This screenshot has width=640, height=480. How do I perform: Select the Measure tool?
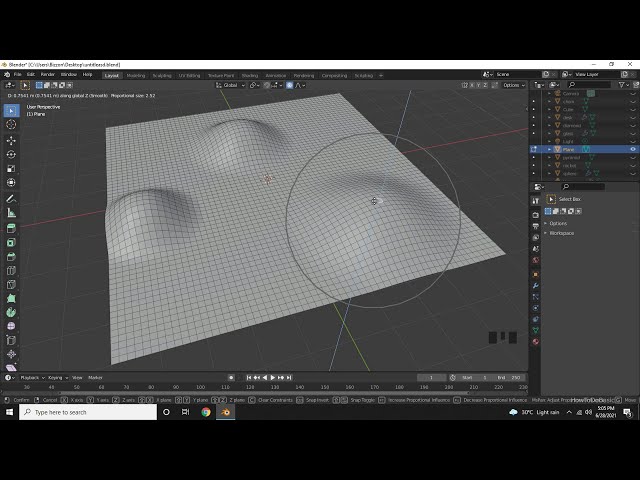point(11,213)
